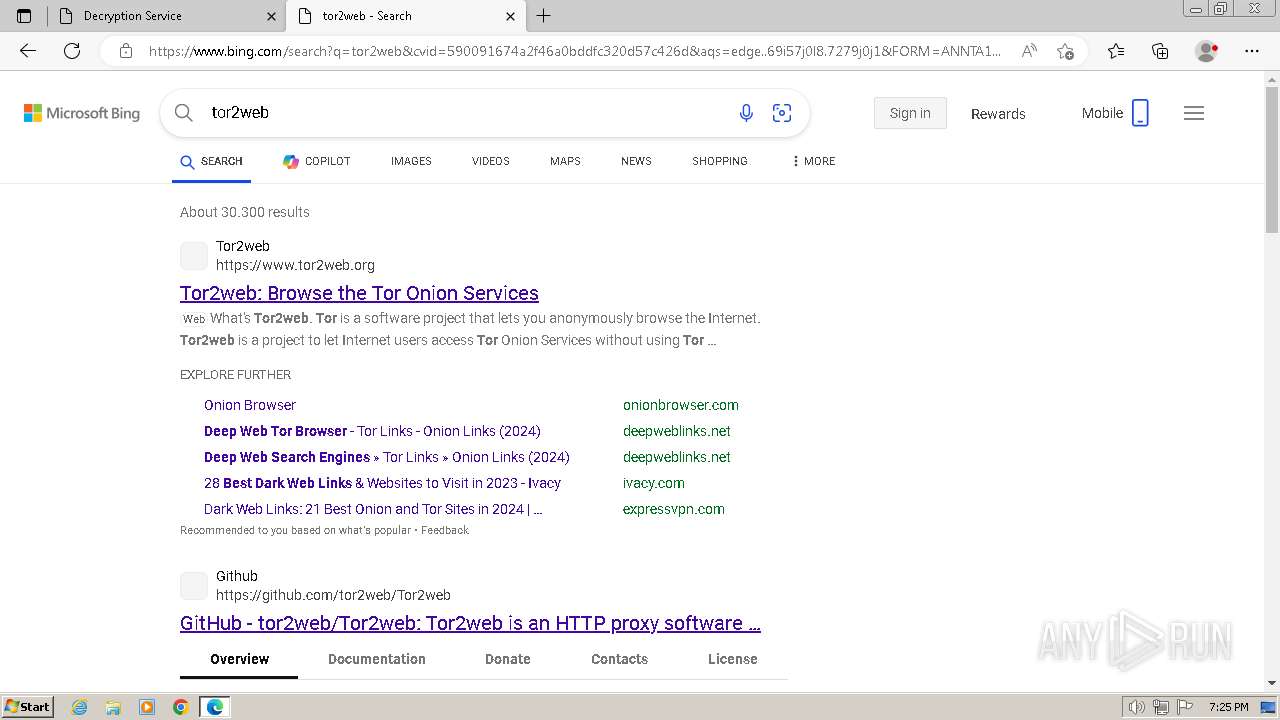
Task: Open the Favorites list icon
Action: (1116, 51)
